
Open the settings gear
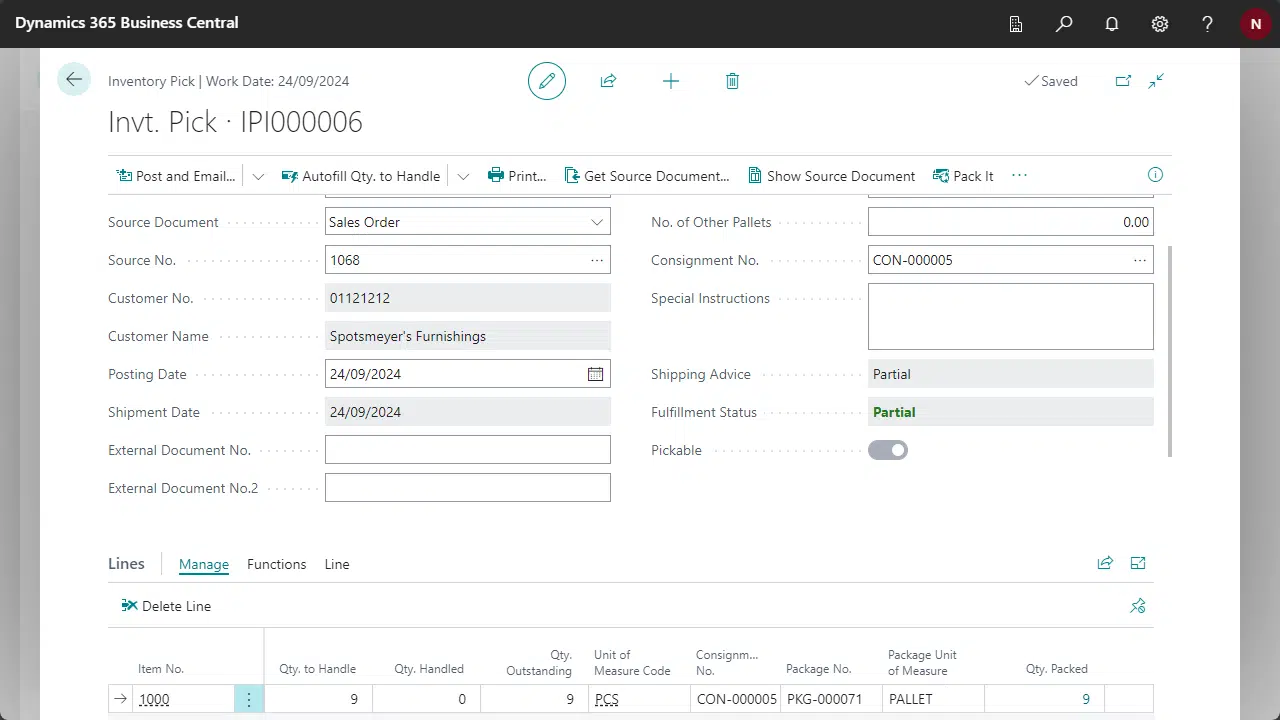(x=1160, y=23)
